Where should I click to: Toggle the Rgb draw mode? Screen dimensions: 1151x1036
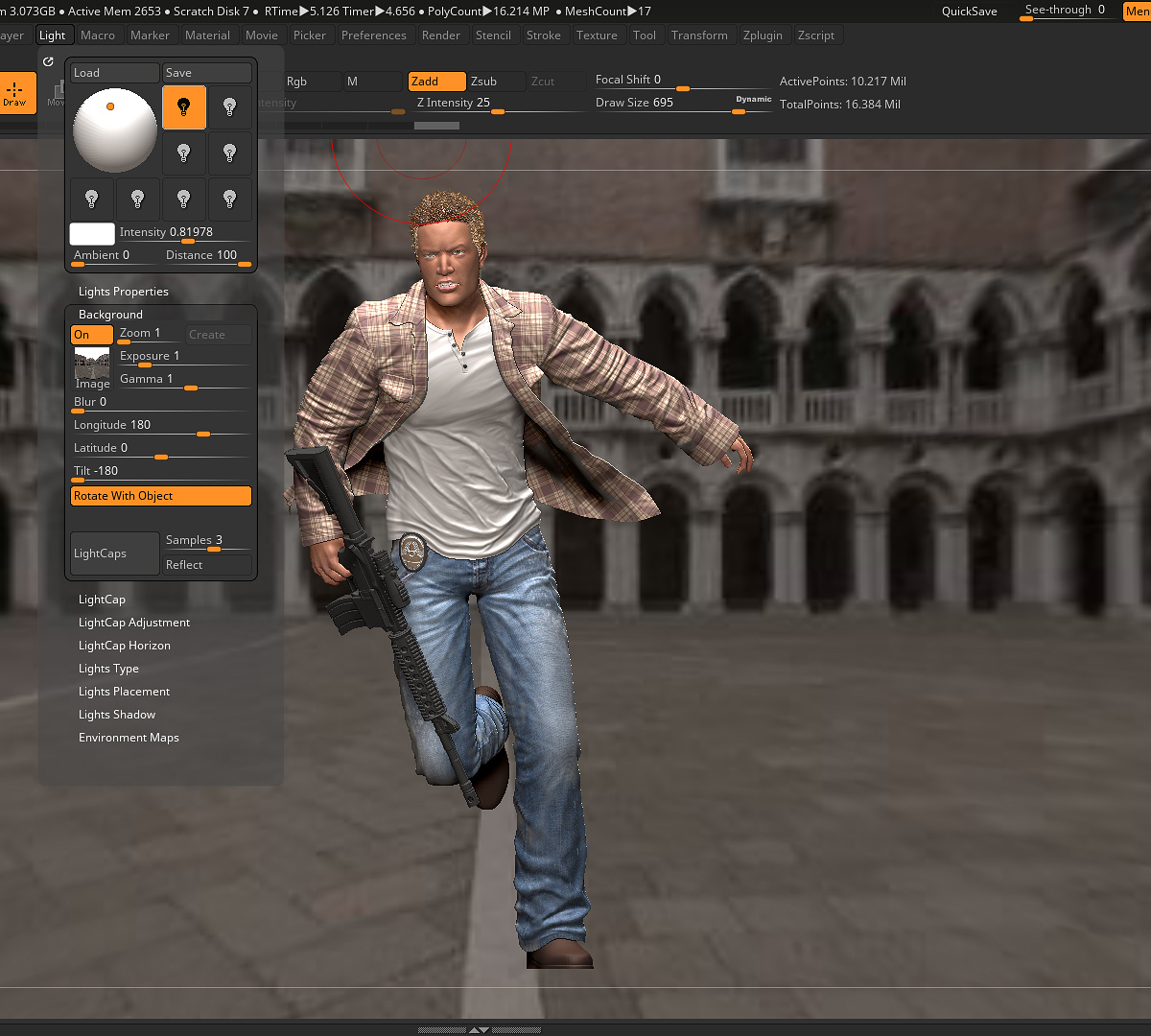coord(312,82)
